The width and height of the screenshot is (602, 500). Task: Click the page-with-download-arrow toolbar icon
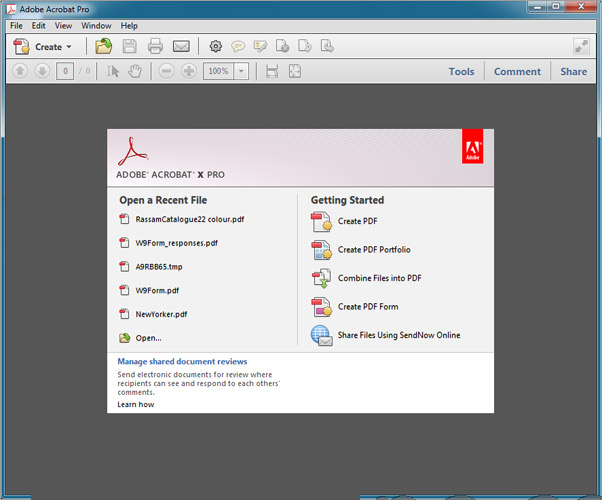pos(327,46)
